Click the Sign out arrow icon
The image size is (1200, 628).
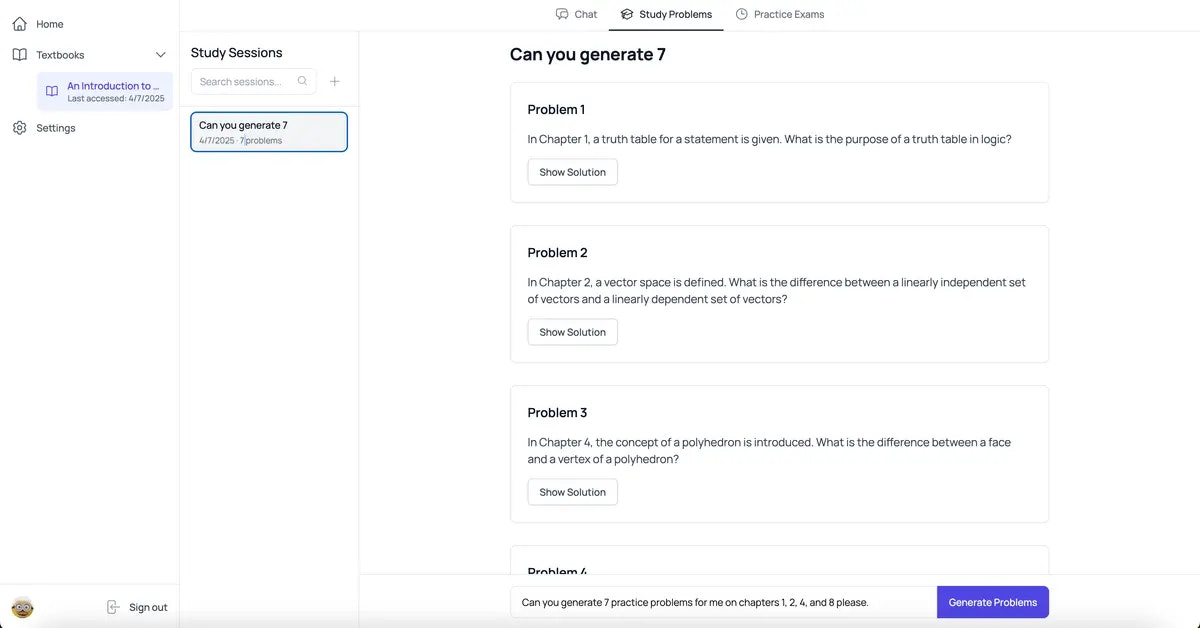pos(113,607)
